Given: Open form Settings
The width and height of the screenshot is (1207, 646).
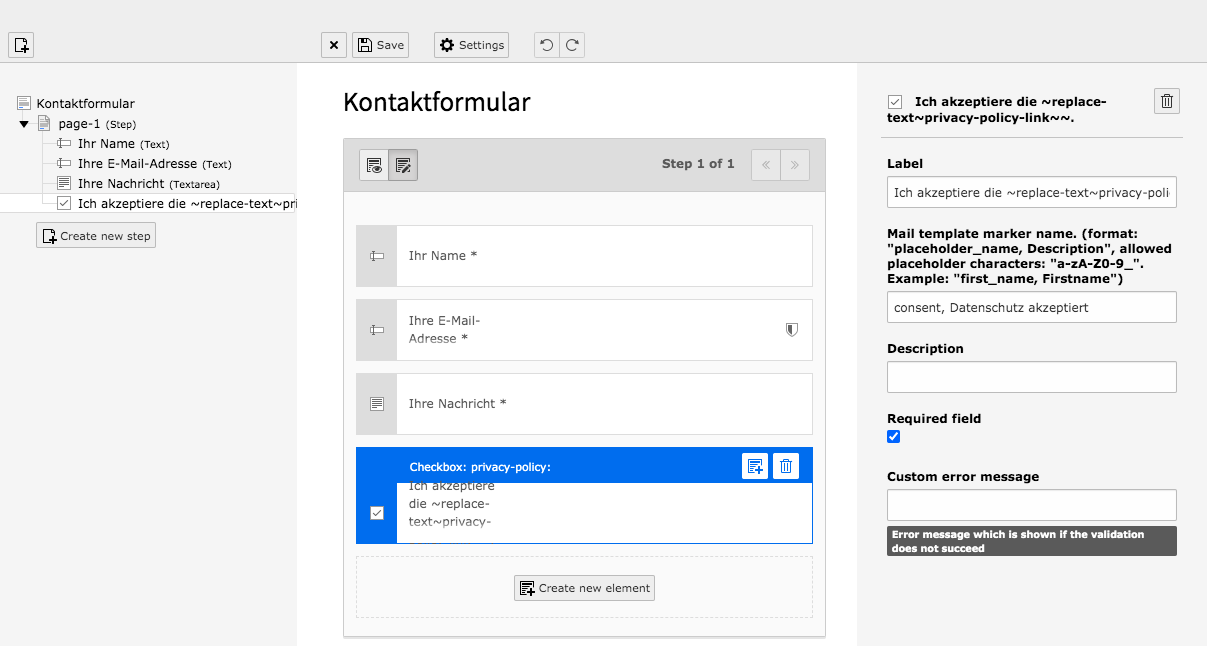Looking at the screenshot, I should tap(471, 45).
